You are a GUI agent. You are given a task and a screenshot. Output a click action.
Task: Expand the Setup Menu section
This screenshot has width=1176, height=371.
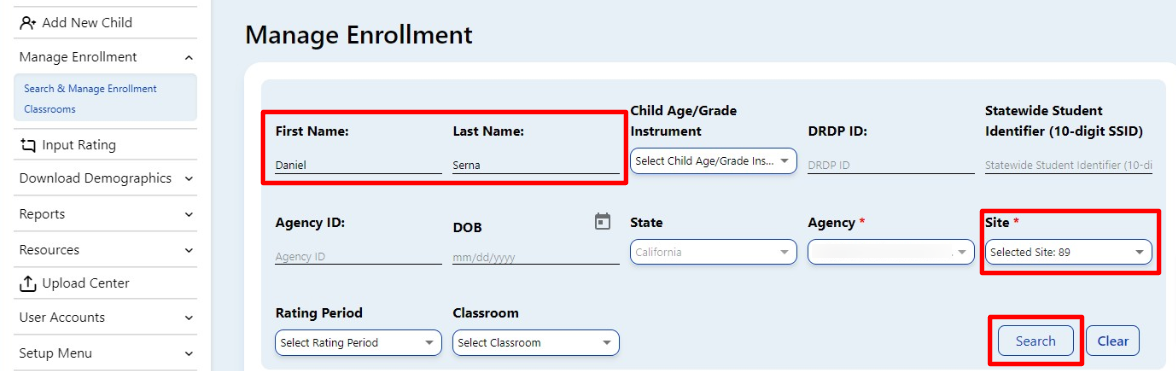pos(188,354)
